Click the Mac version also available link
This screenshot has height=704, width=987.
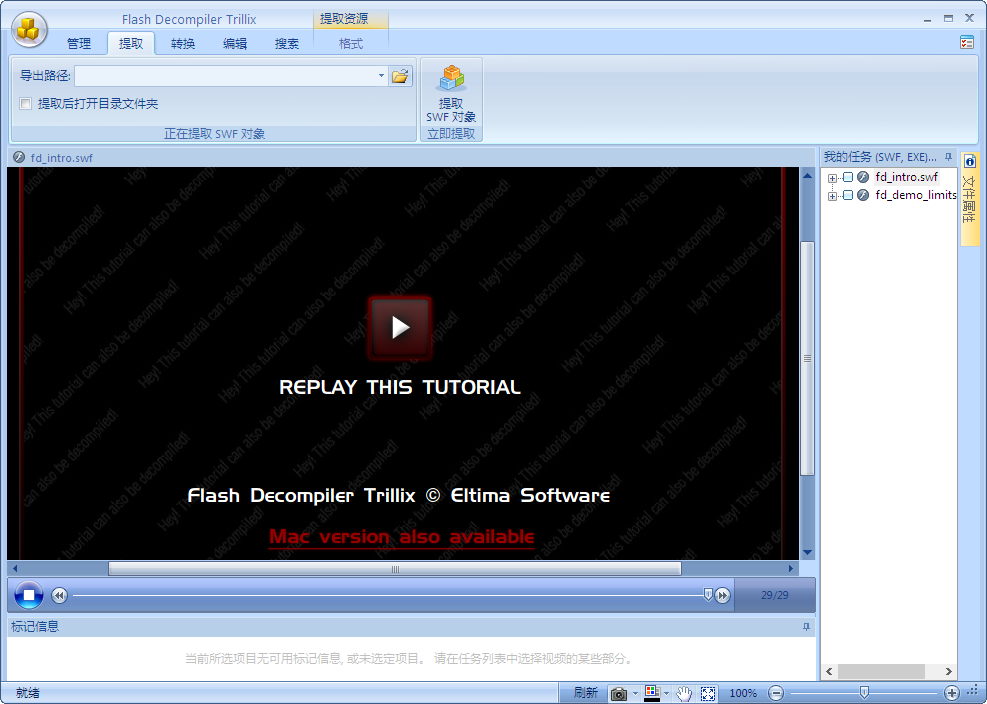point(402,537)
